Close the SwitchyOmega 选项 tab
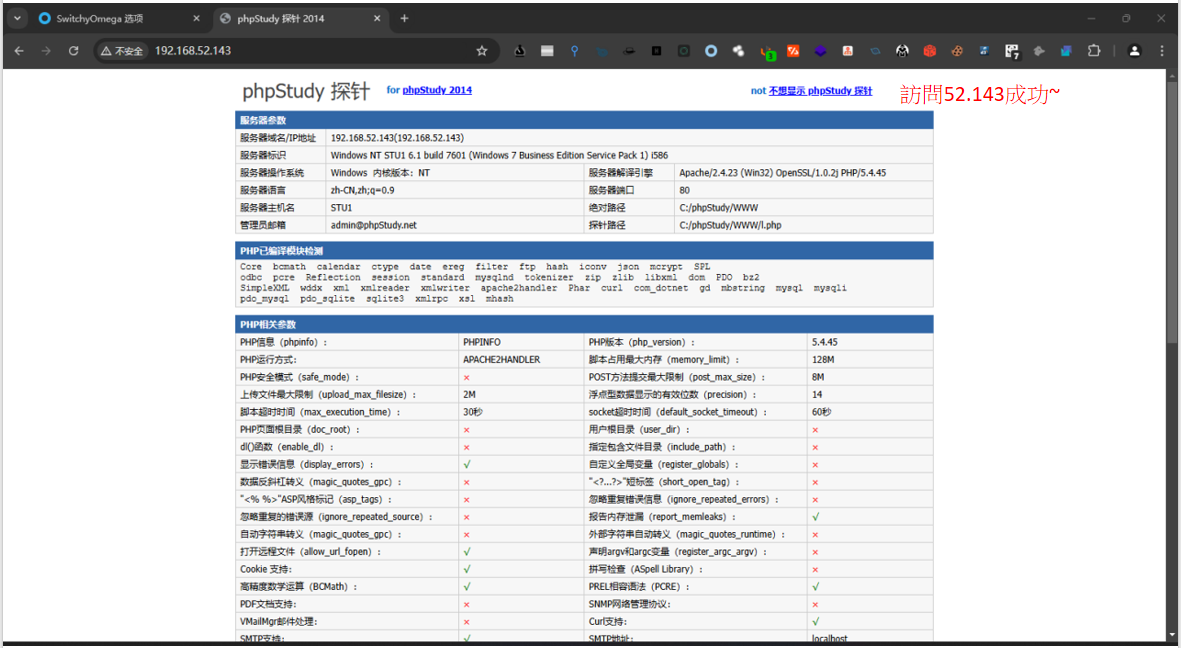The width and height of the screenshot is (1181, 648). [197, 18]
